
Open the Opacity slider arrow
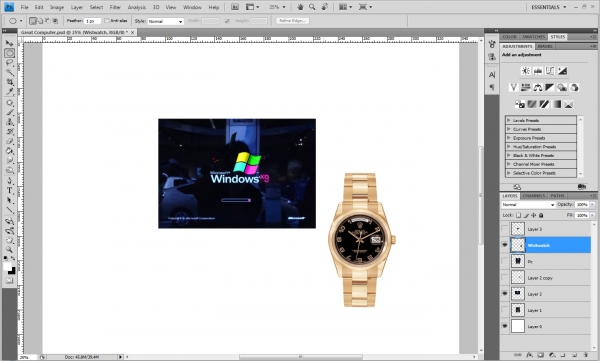(592, 205)
